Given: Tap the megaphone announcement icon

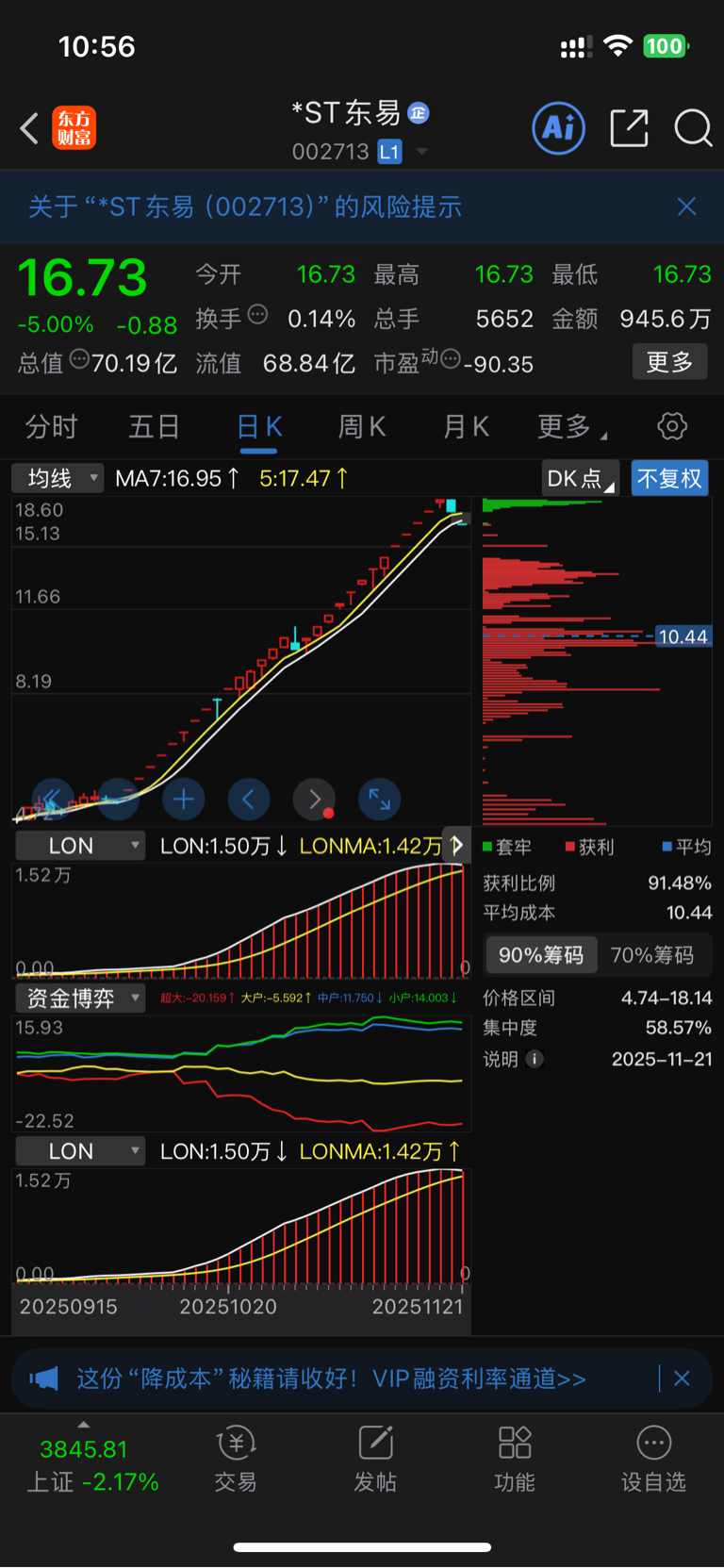Looking at the screenshot, I should coord(43,1378).
